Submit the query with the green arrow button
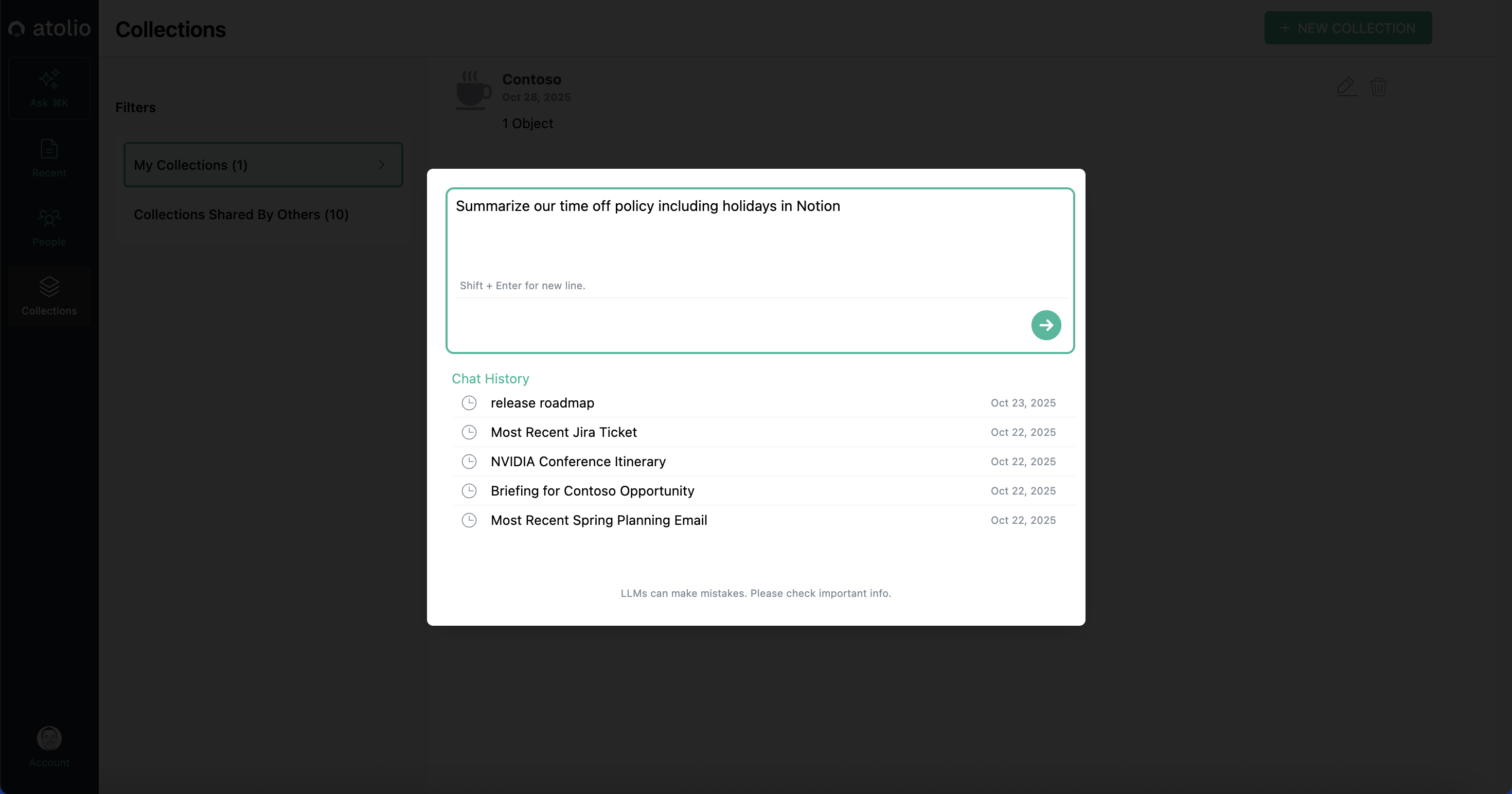 [x=1045, y=325]
